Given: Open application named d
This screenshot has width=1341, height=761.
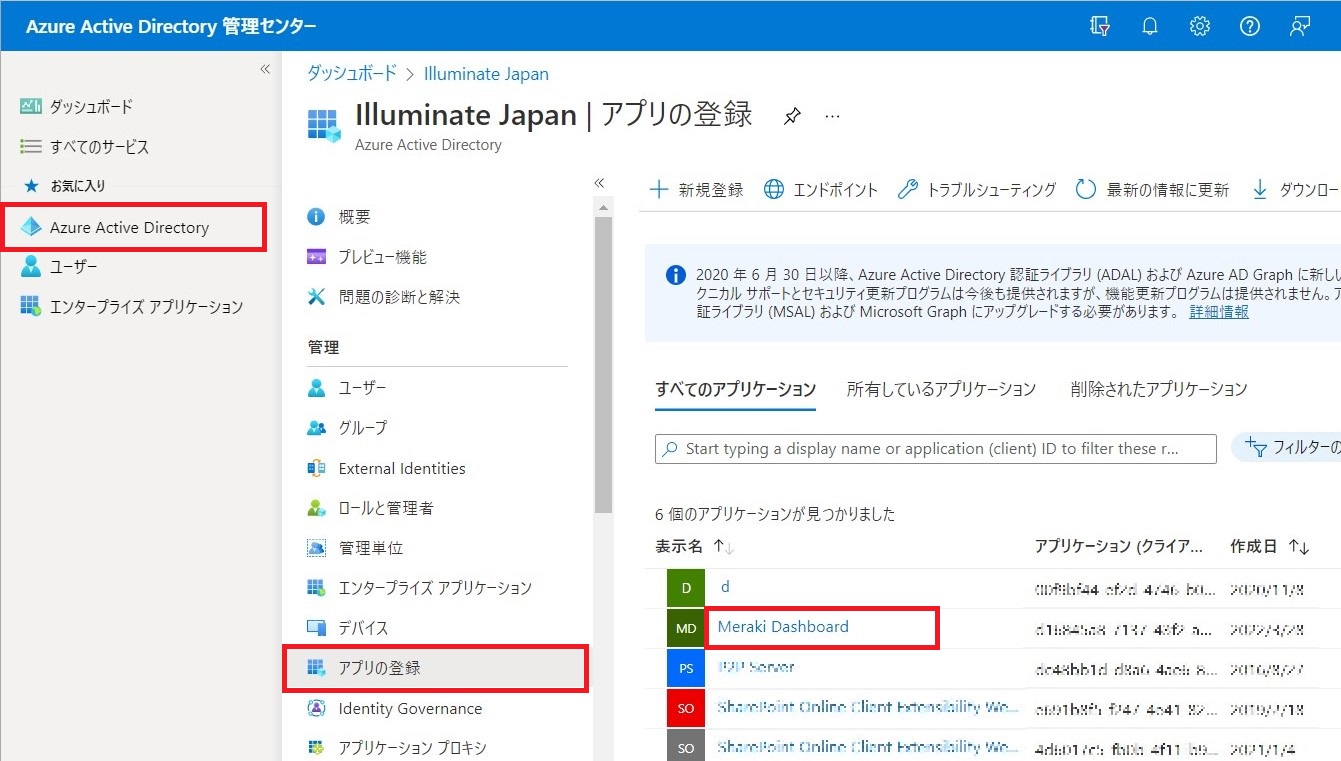Looking at the screenshot, I should click(x=725, y=587).
